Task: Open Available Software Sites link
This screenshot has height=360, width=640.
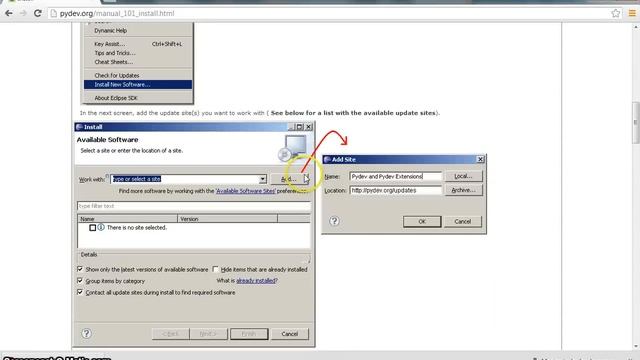Action: 245,191
